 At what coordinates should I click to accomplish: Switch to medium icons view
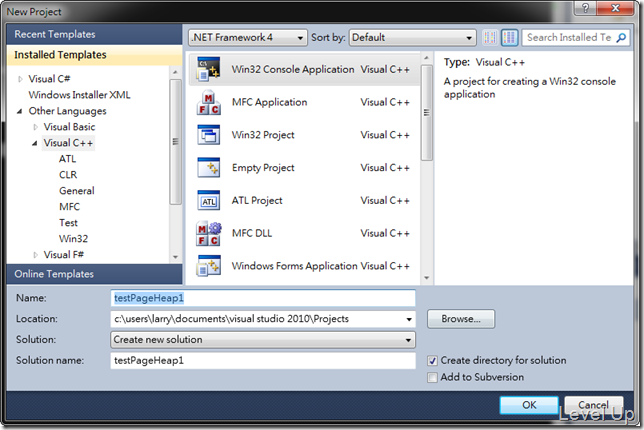coord(509,37)
